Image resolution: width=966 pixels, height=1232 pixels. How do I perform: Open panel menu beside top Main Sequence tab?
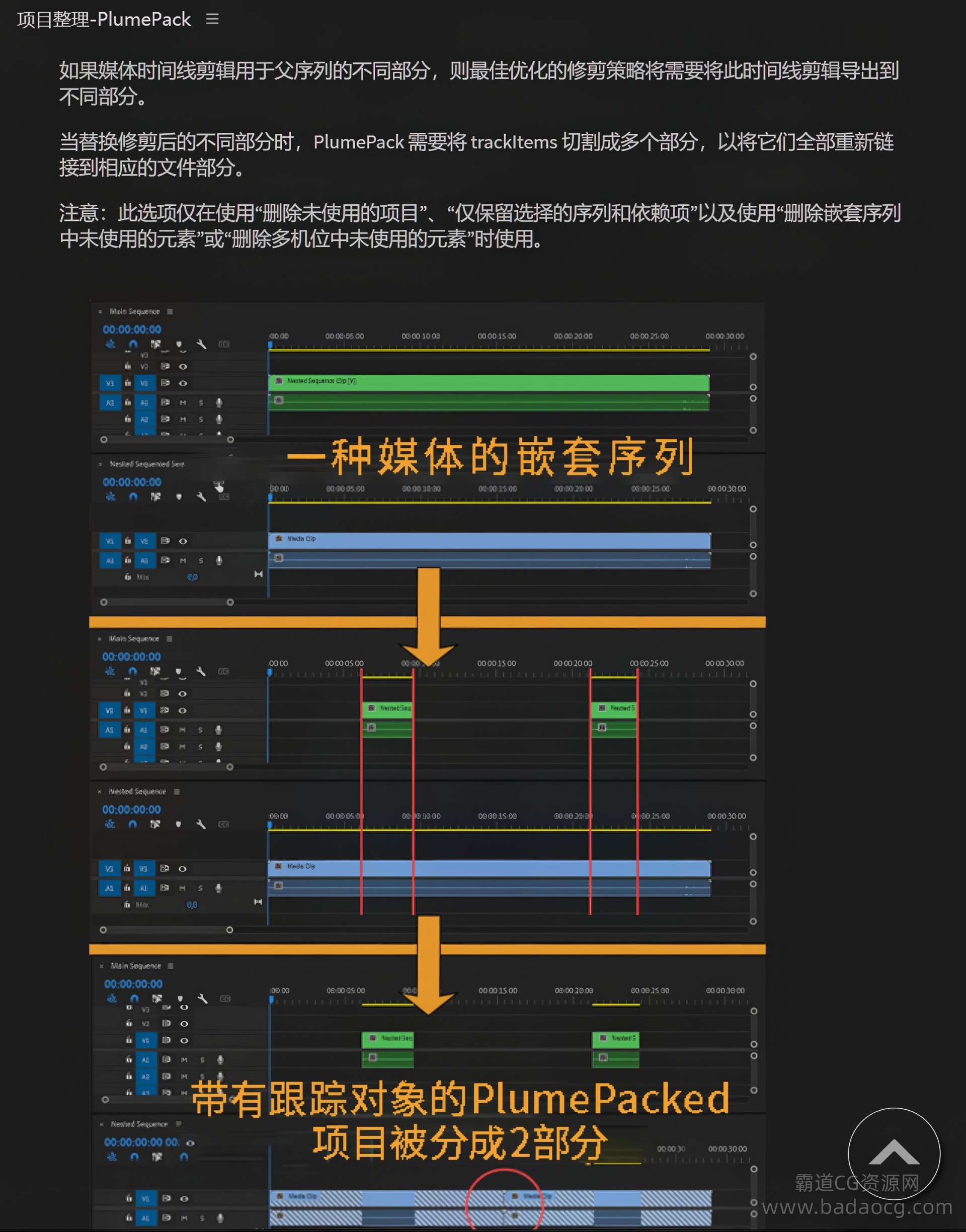click(170, 311)
